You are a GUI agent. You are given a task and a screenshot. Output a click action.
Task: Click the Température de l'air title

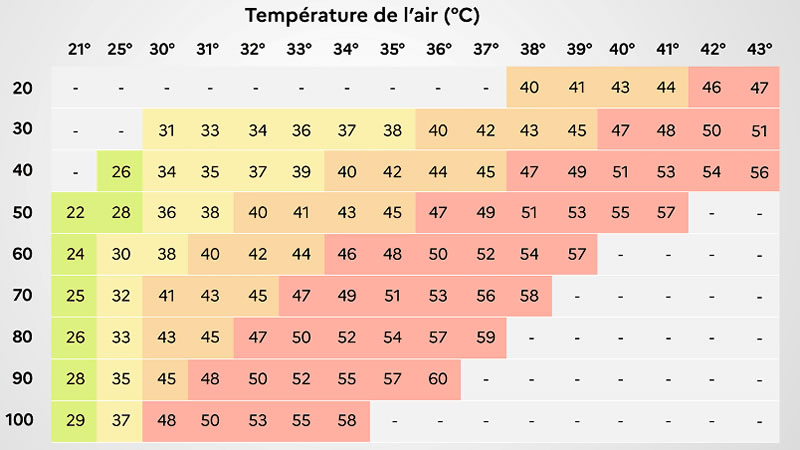pos(362,15)
